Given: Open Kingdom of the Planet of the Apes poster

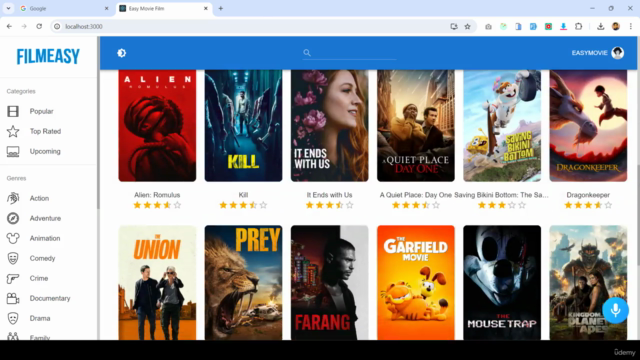Looking at the screenshot, I should pos(588,282).
